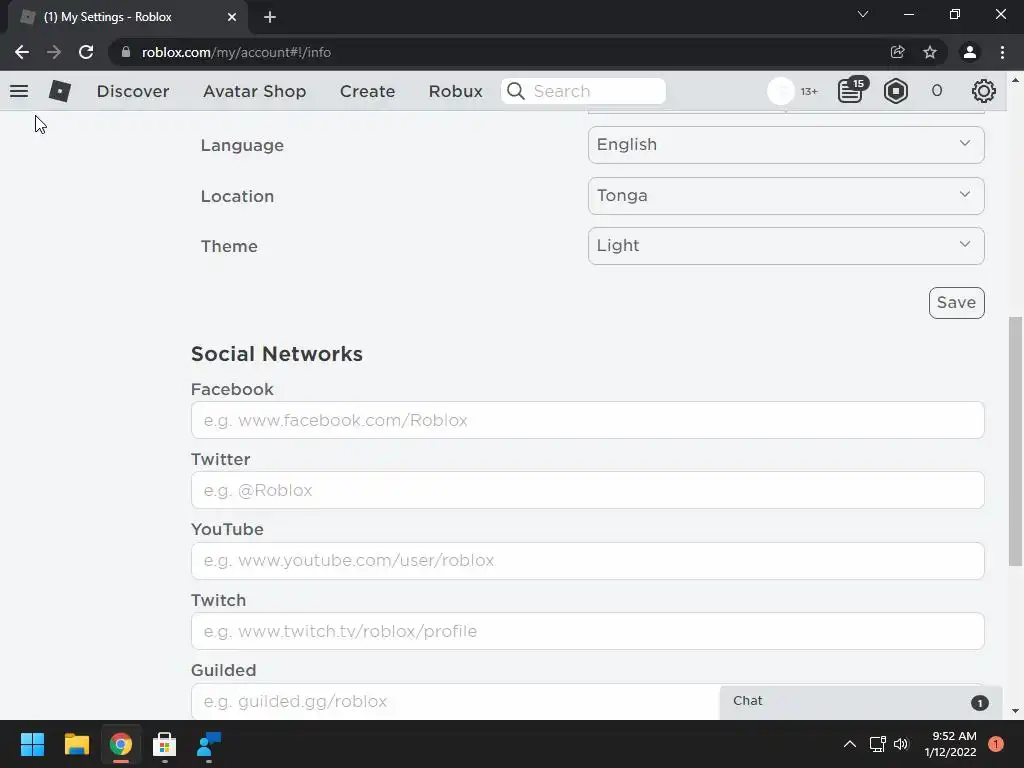This screenshot has width=1024, height=768.
Task: Click into the Twitch profile field
Action: point(587,632)
